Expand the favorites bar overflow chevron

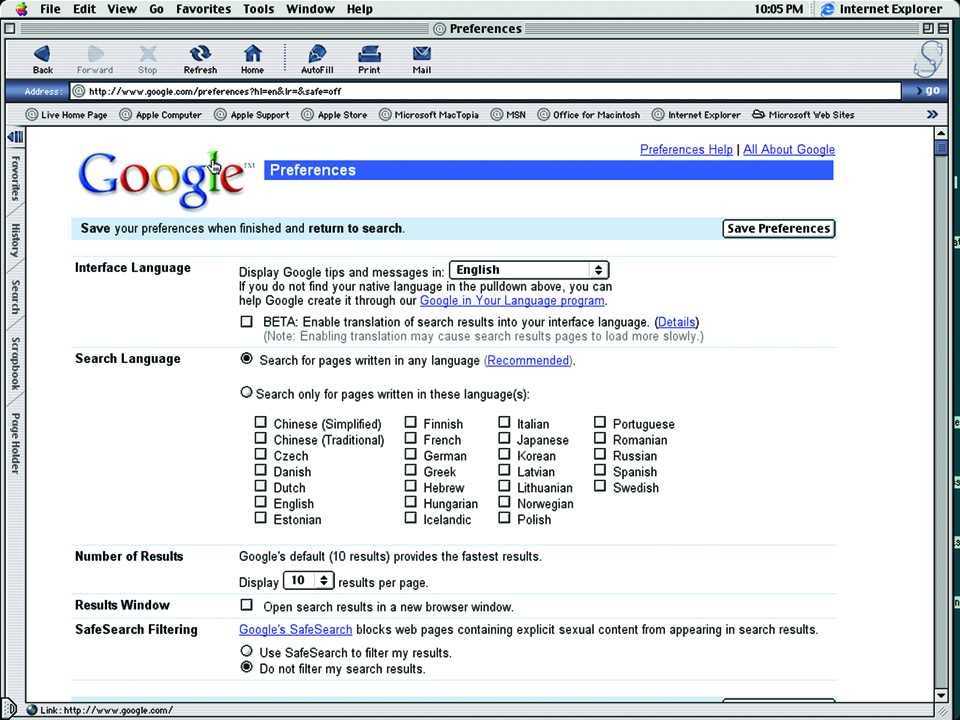coord(932,114)
